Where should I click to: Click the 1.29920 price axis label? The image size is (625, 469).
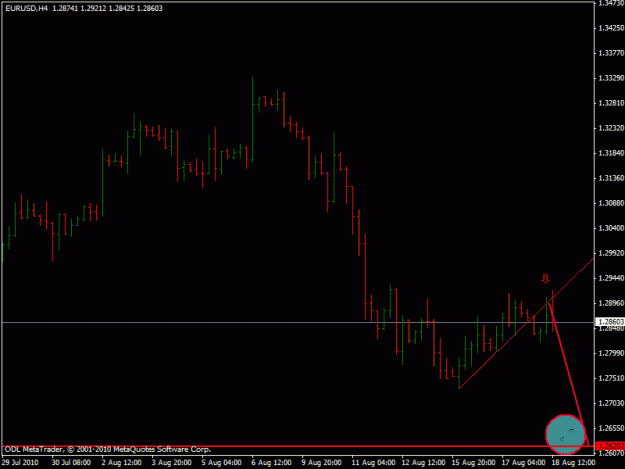pos(611,253)
